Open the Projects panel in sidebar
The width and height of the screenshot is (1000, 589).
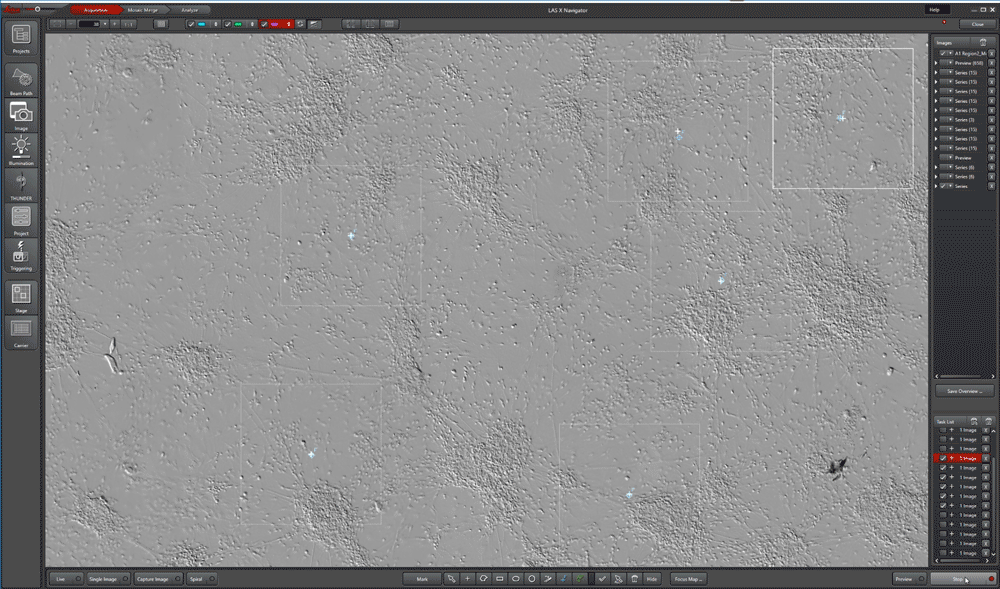21,37
